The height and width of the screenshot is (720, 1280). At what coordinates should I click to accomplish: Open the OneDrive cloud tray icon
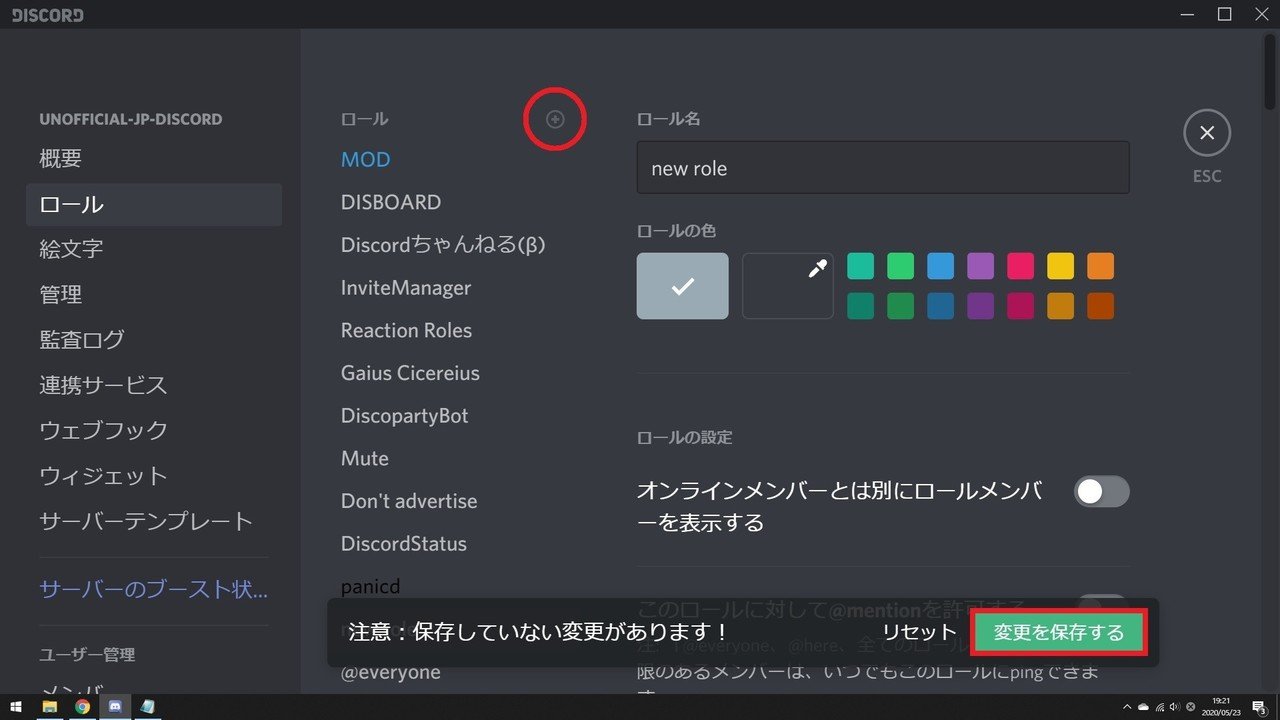coord(1143,707)
